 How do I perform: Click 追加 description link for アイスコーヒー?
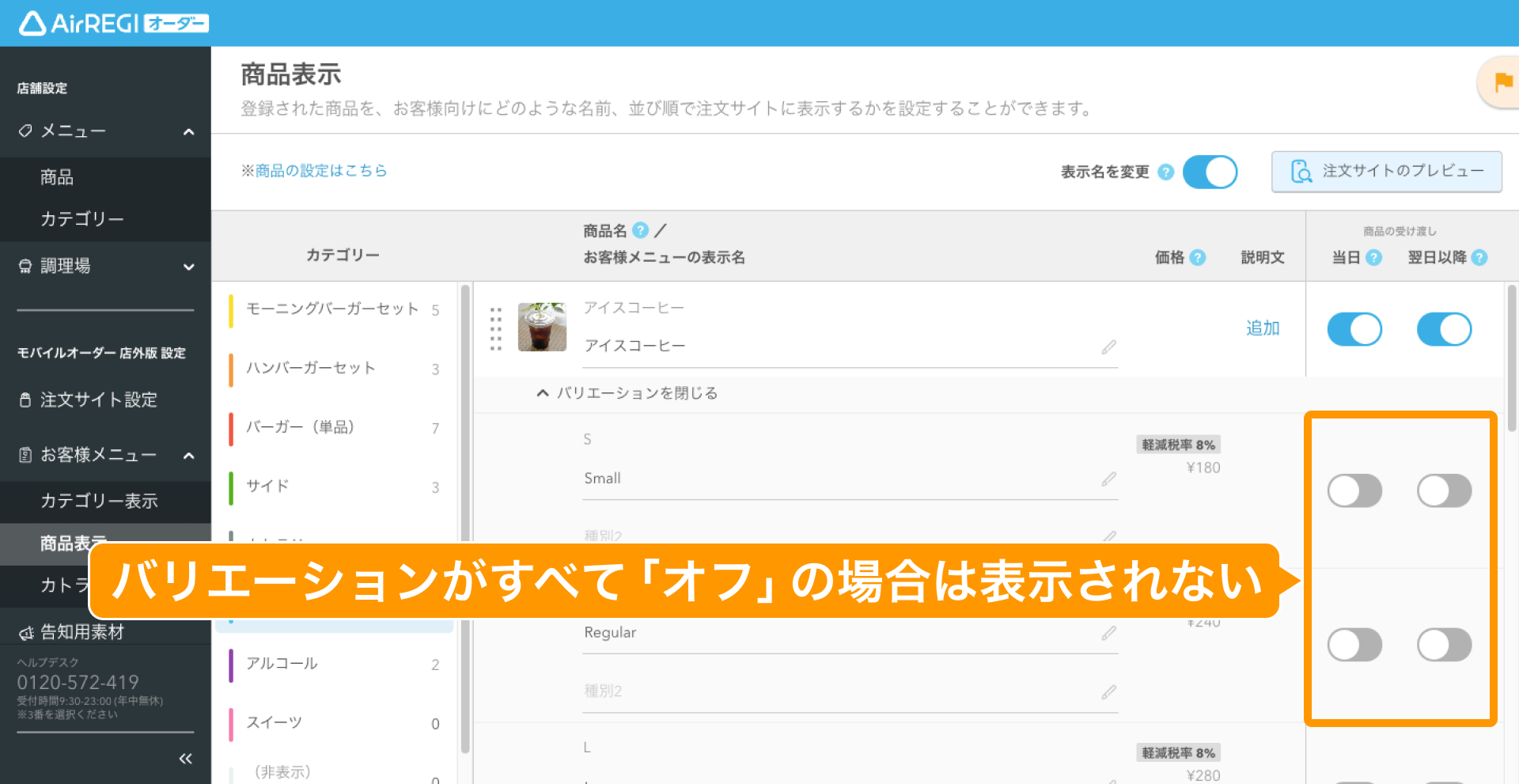click(x=1263, y=328)
